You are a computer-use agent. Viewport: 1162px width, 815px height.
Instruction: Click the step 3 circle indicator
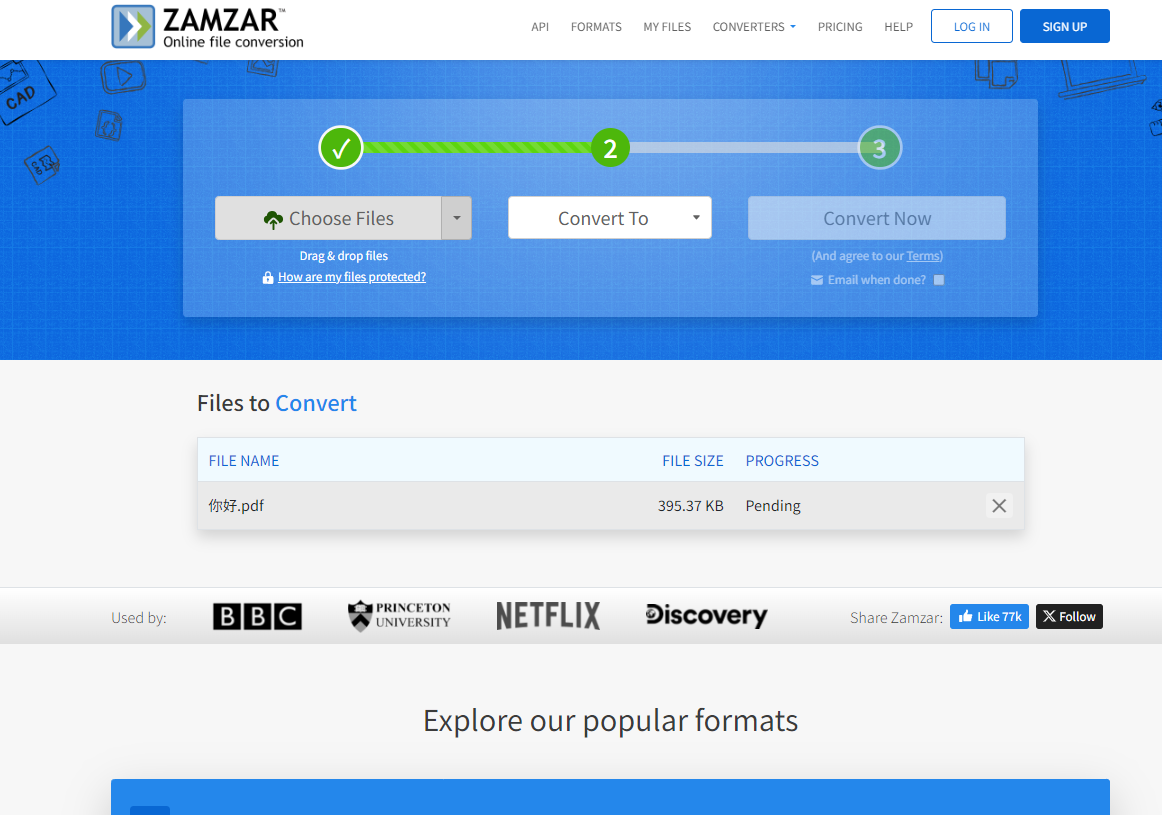click(879, 148)
